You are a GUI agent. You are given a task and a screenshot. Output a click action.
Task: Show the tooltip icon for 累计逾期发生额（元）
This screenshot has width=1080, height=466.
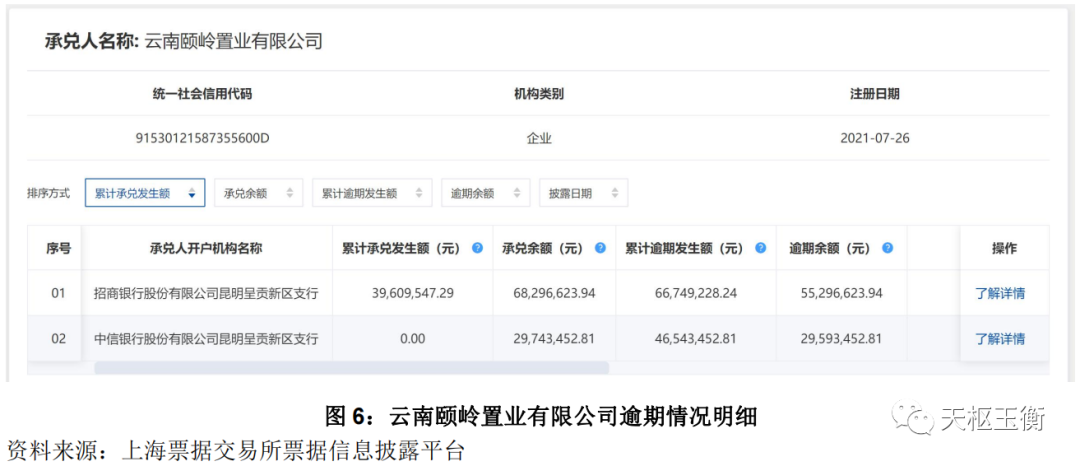(761, 248)
